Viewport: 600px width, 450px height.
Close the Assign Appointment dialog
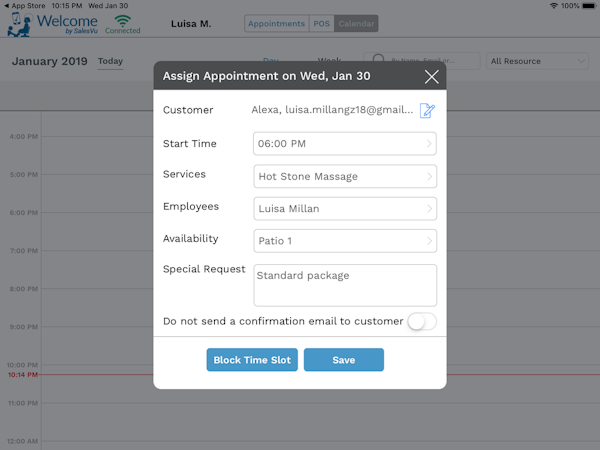[432, 77]
